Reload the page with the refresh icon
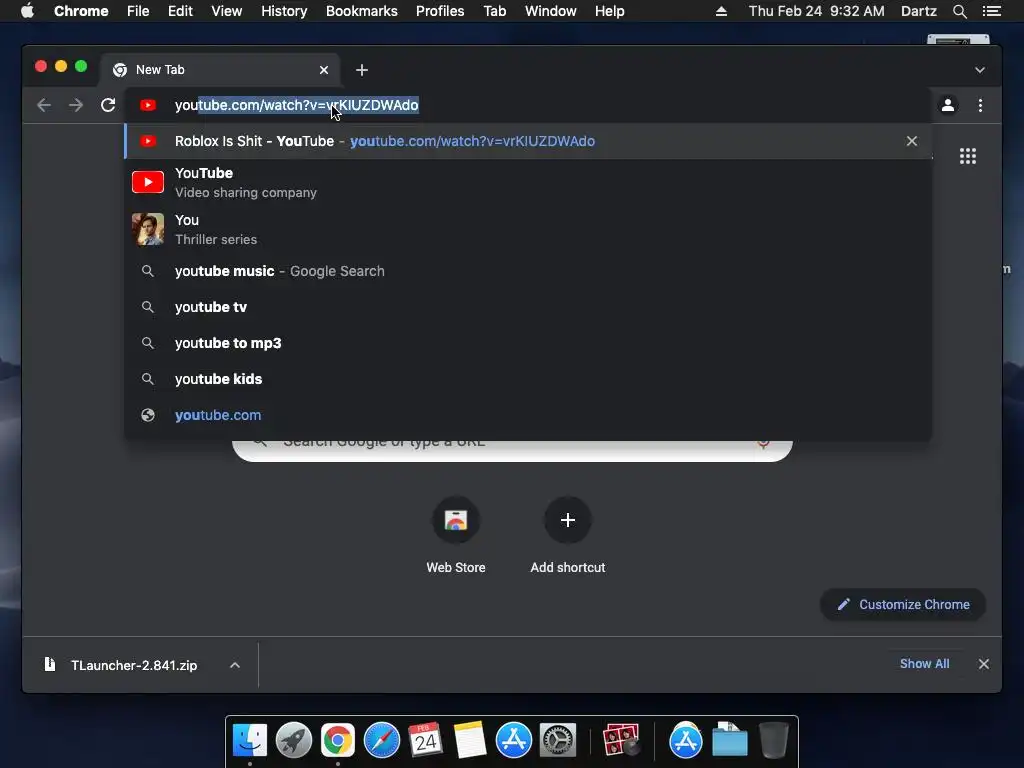 108,105
